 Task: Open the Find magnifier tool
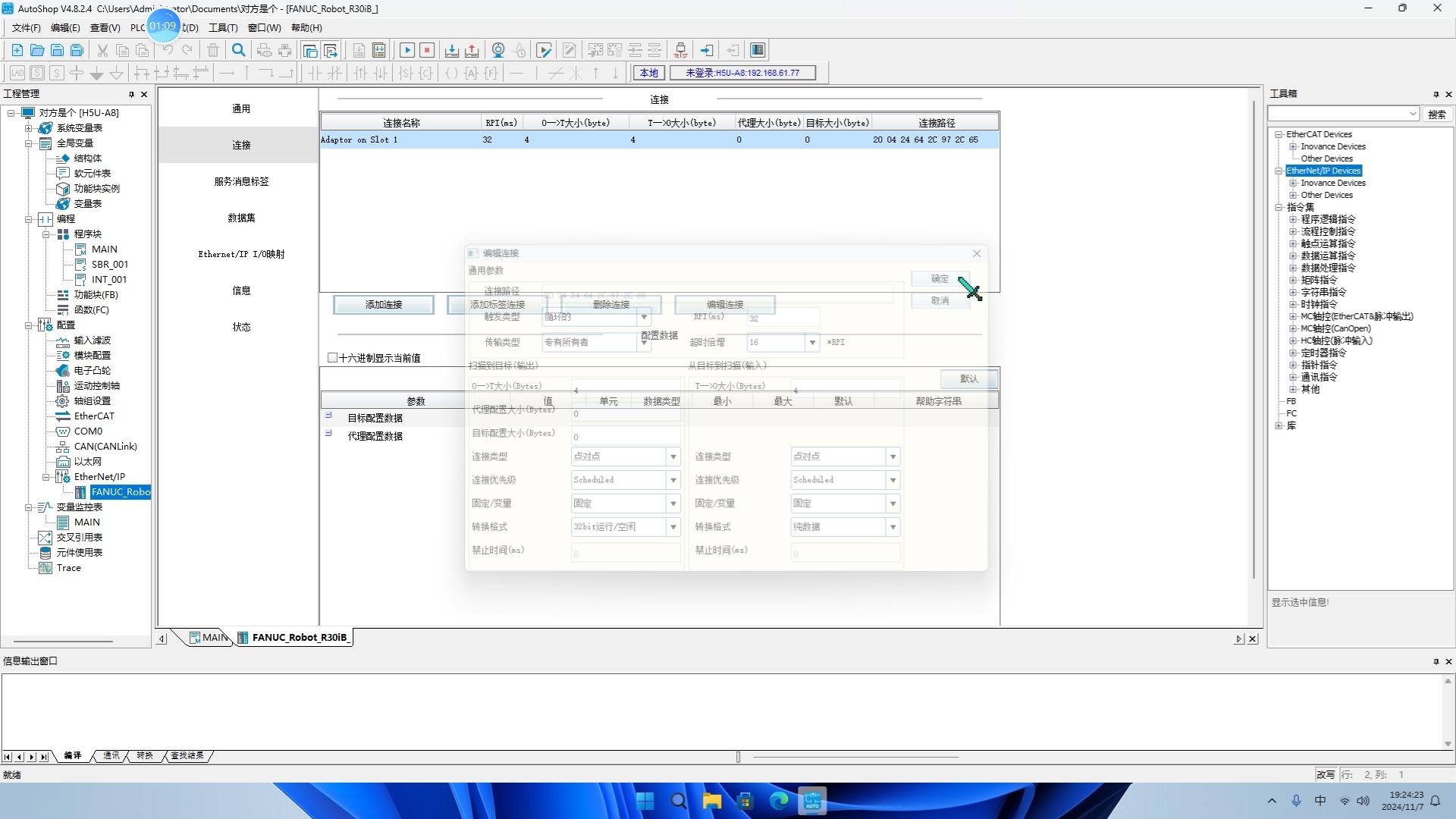tap(238, 50)
